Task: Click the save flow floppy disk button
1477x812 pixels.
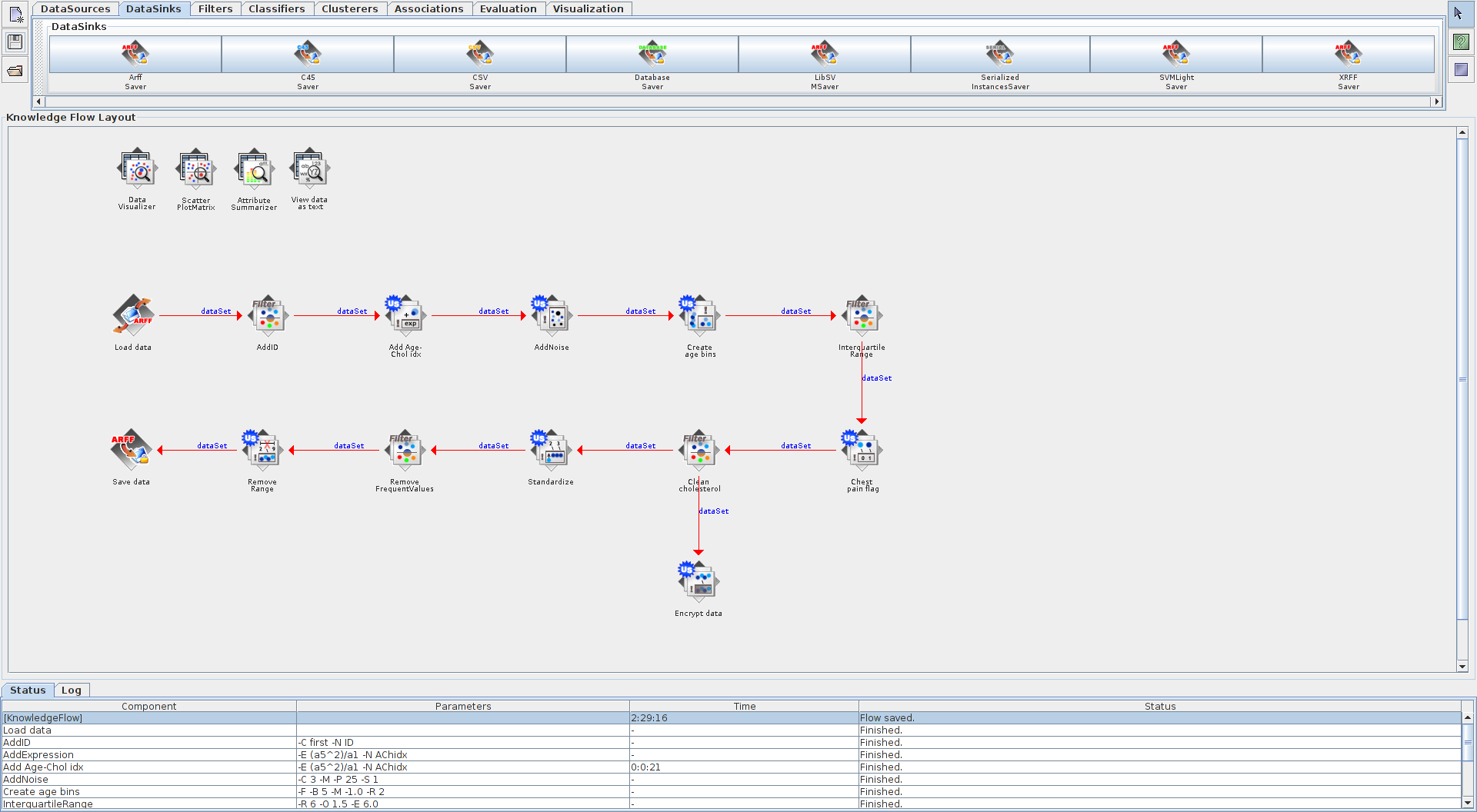Action: pyautogui.click(x=15, y=42)
